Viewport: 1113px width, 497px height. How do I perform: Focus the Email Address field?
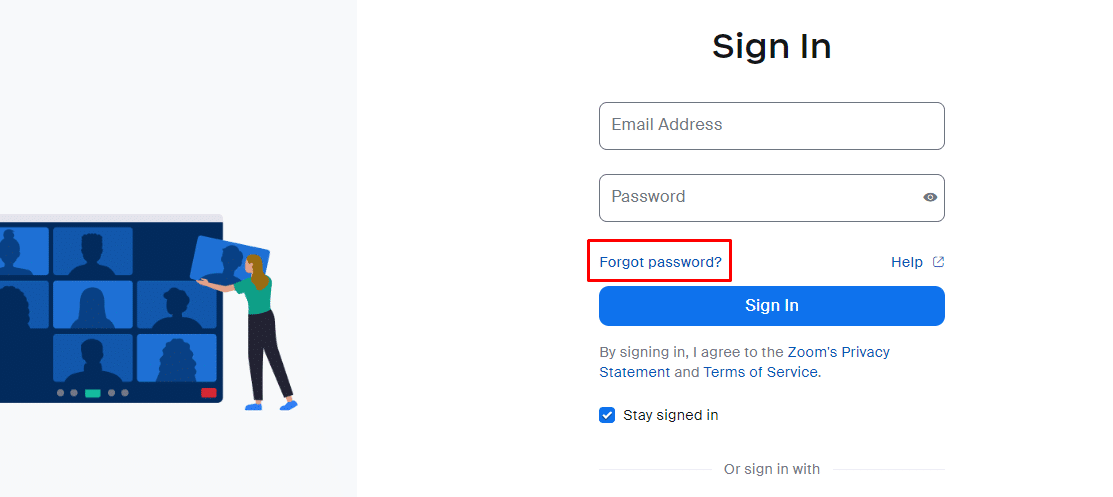tap(772, 126)
